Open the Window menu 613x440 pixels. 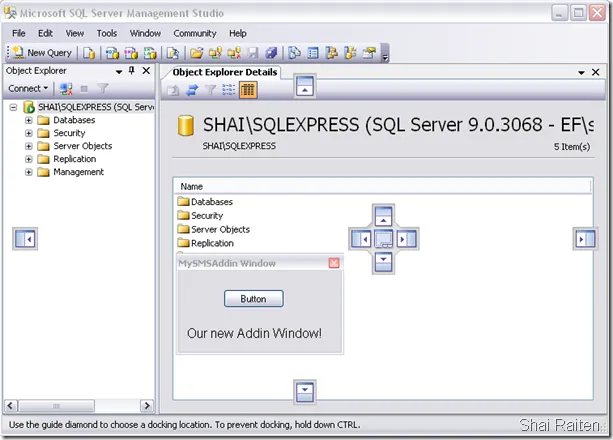pos(145,33)
